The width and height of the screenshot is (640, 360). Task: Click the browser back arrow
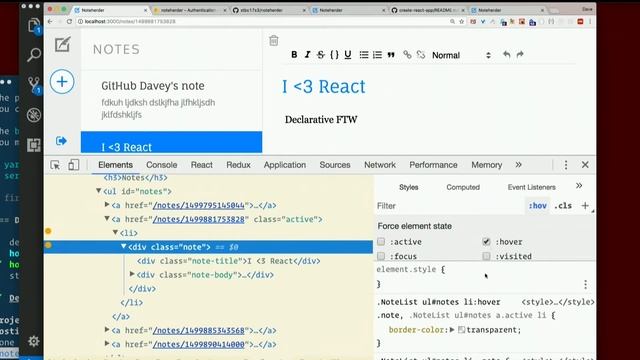(50, 21)
